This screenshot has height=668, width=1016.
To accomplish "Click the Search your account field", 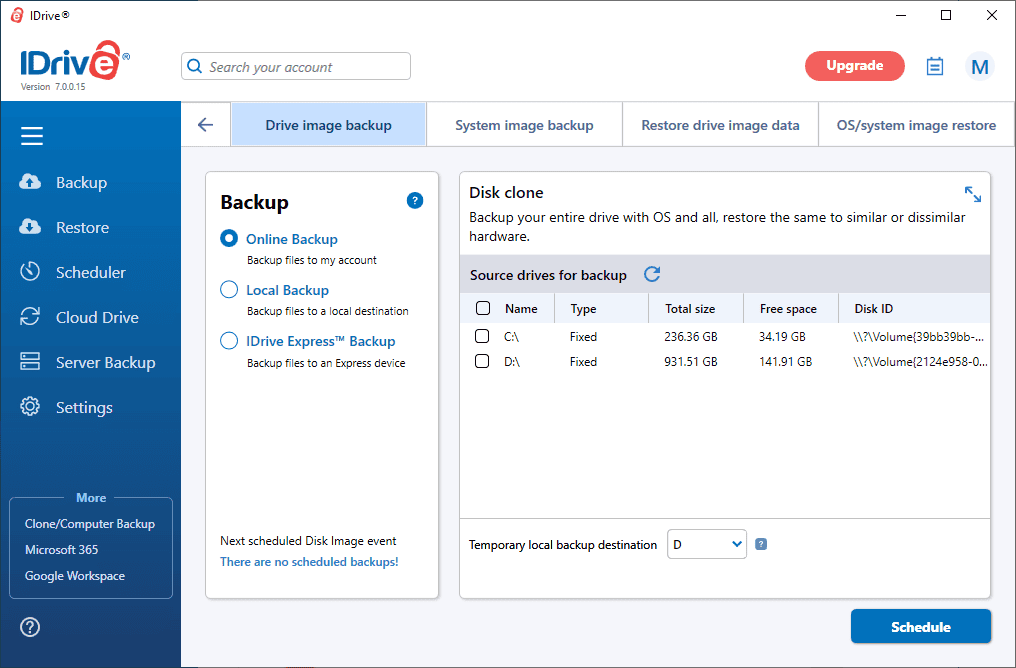I will [x=296, y=67].
